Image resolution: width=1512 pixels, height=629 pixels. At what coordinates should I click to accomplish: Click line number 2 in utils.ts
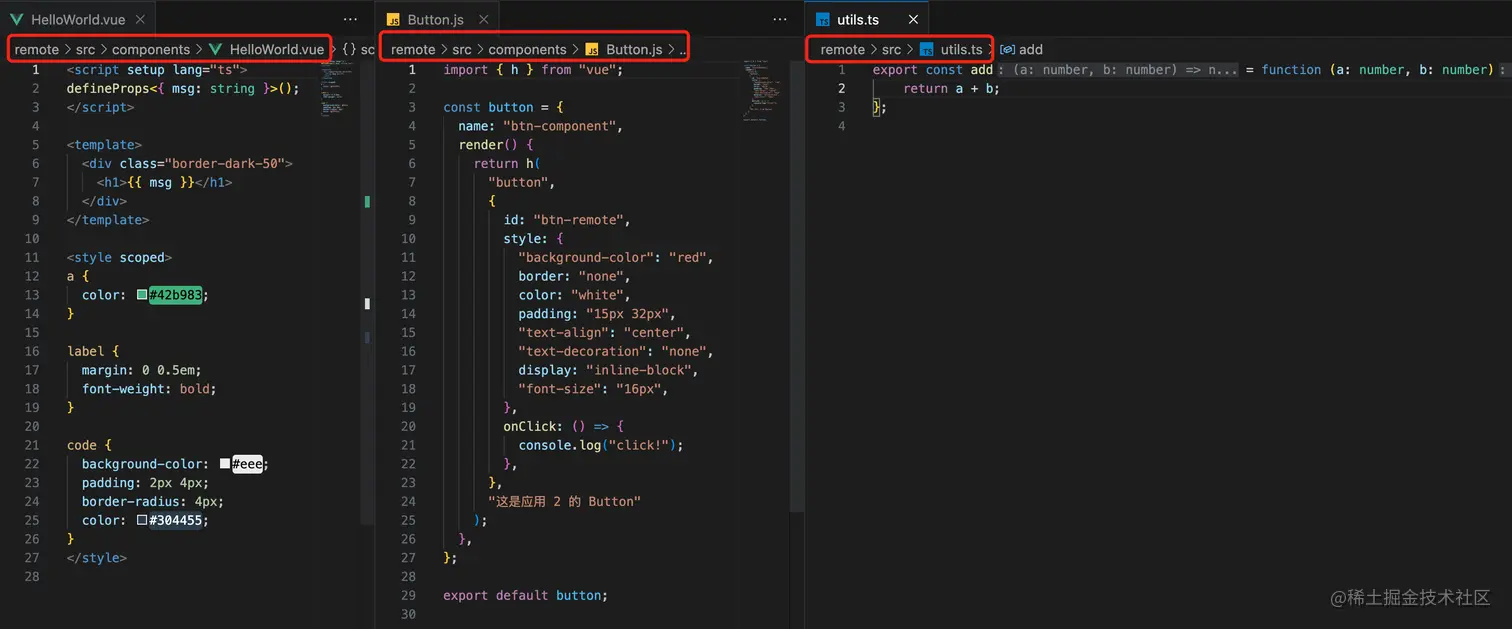click(842, 88)
